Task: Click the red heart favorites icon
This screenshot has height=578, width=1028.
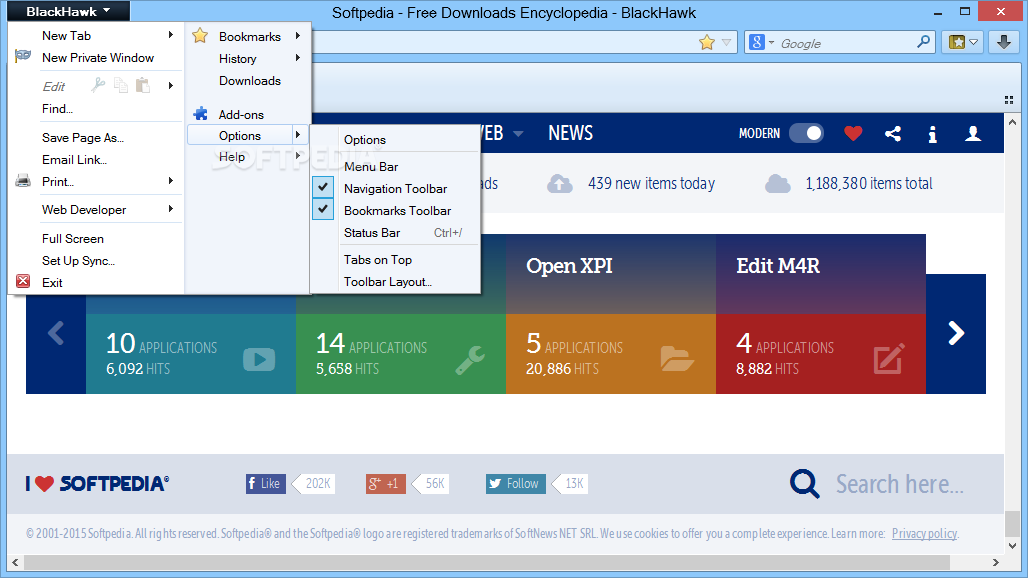Action: [853, 134]
